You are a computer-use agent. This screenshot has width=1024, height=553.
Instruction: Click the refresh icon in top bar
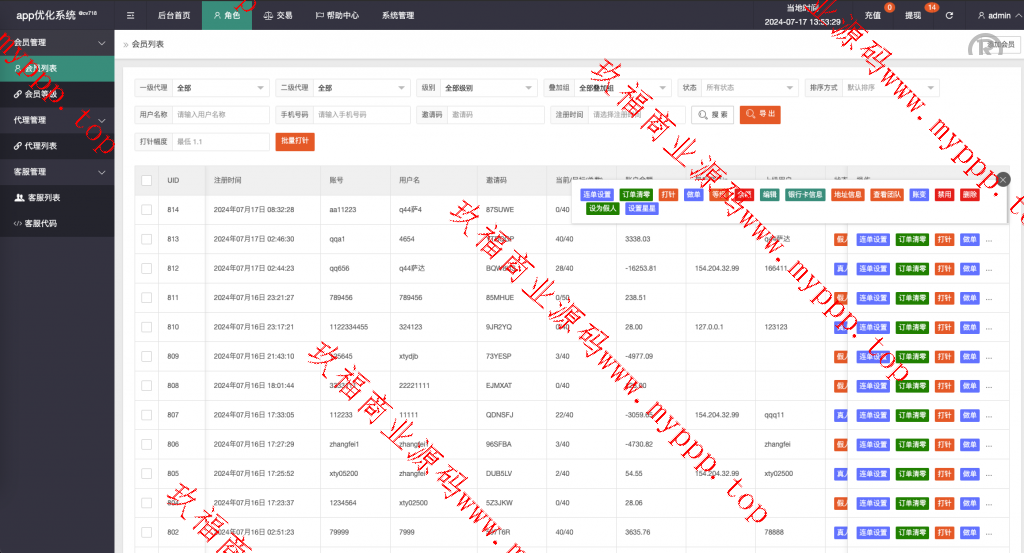[949, 16]
